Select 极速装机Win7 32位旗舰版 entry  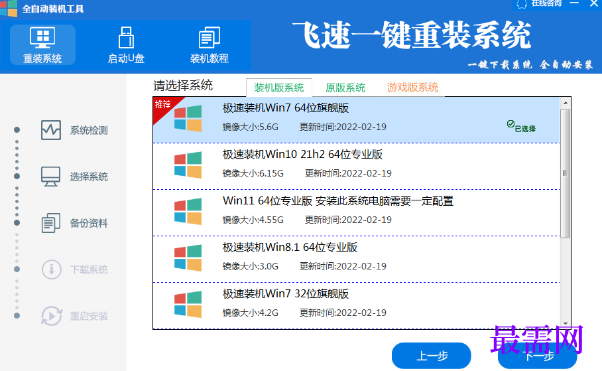(x=356, y=306)
